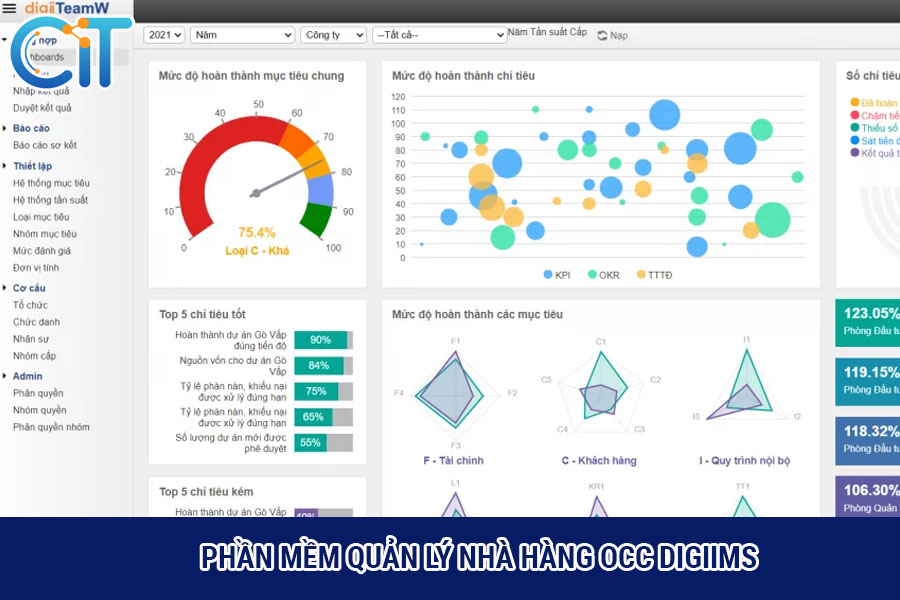Click the 'Mức độ hoàn thành mục tiêu chung' title
The image size is (900, 600).
tap(251, 76)
